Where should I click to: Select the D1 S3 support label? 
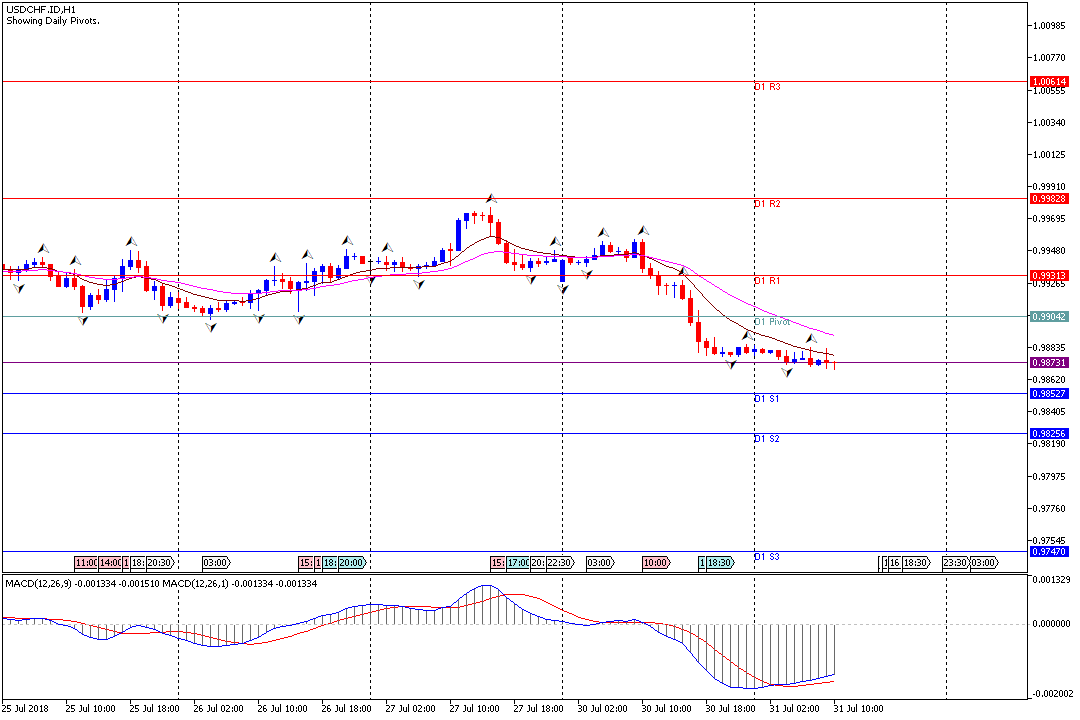point(767,557)
